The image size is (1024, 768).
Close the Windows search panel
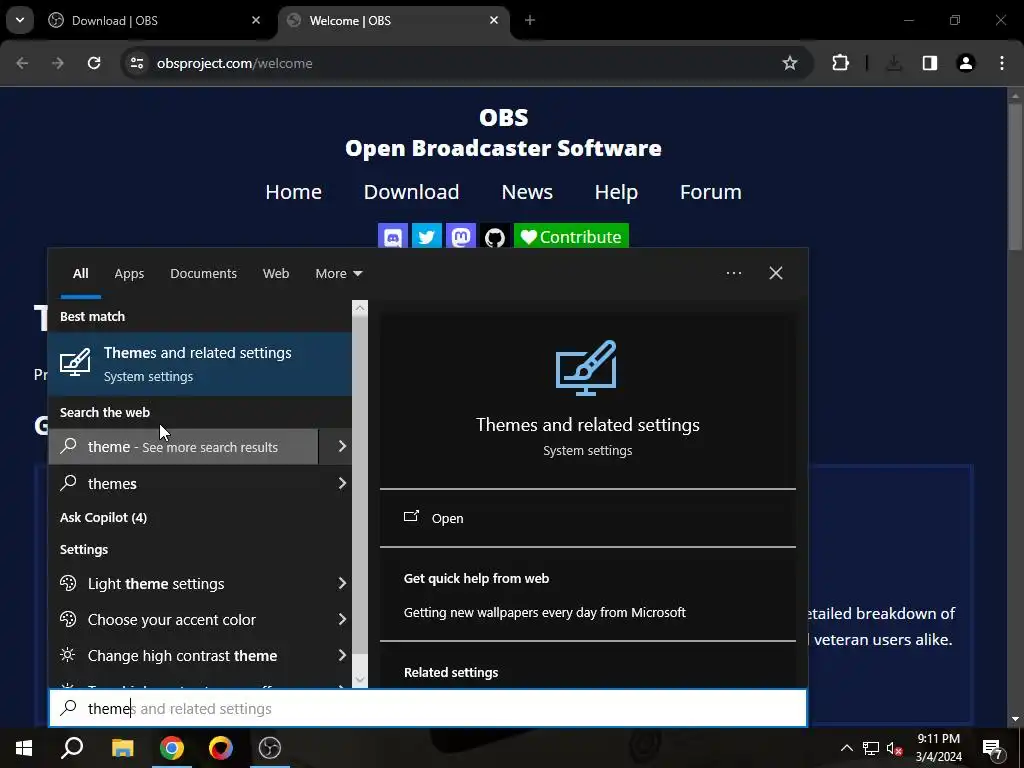pyautogui.click(x=775, y=273)
